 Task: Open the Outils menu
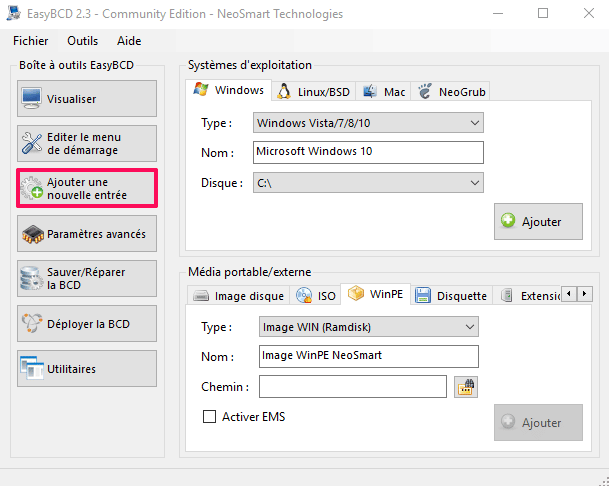pyautogui.click(x=82, y=41)
